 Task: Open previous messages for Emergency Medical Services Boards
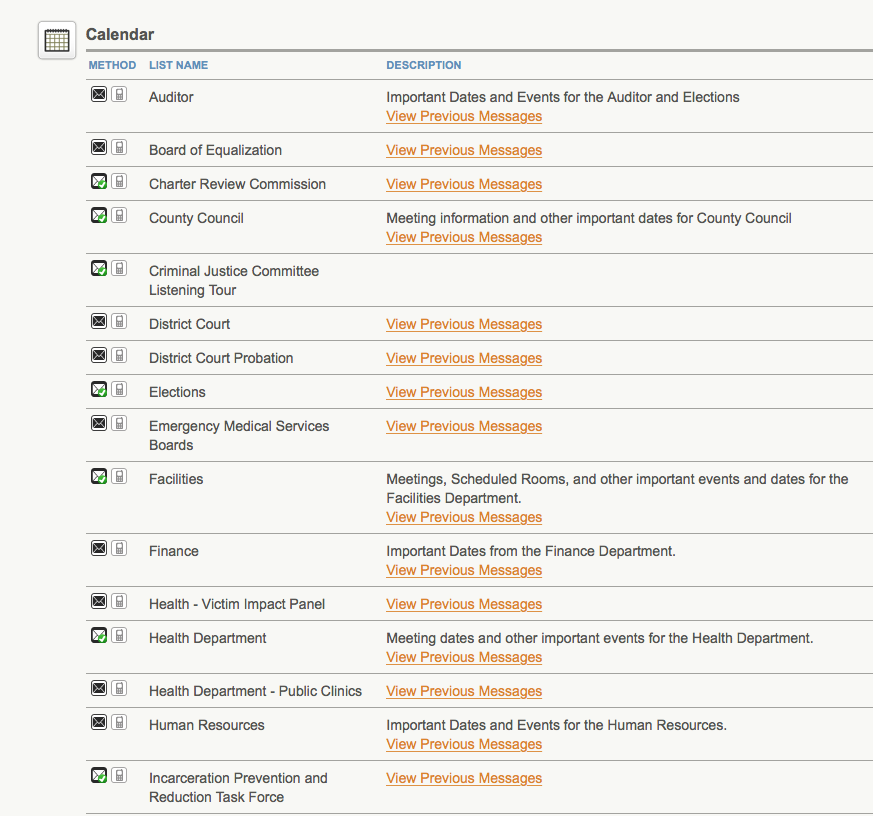[464, 426]
